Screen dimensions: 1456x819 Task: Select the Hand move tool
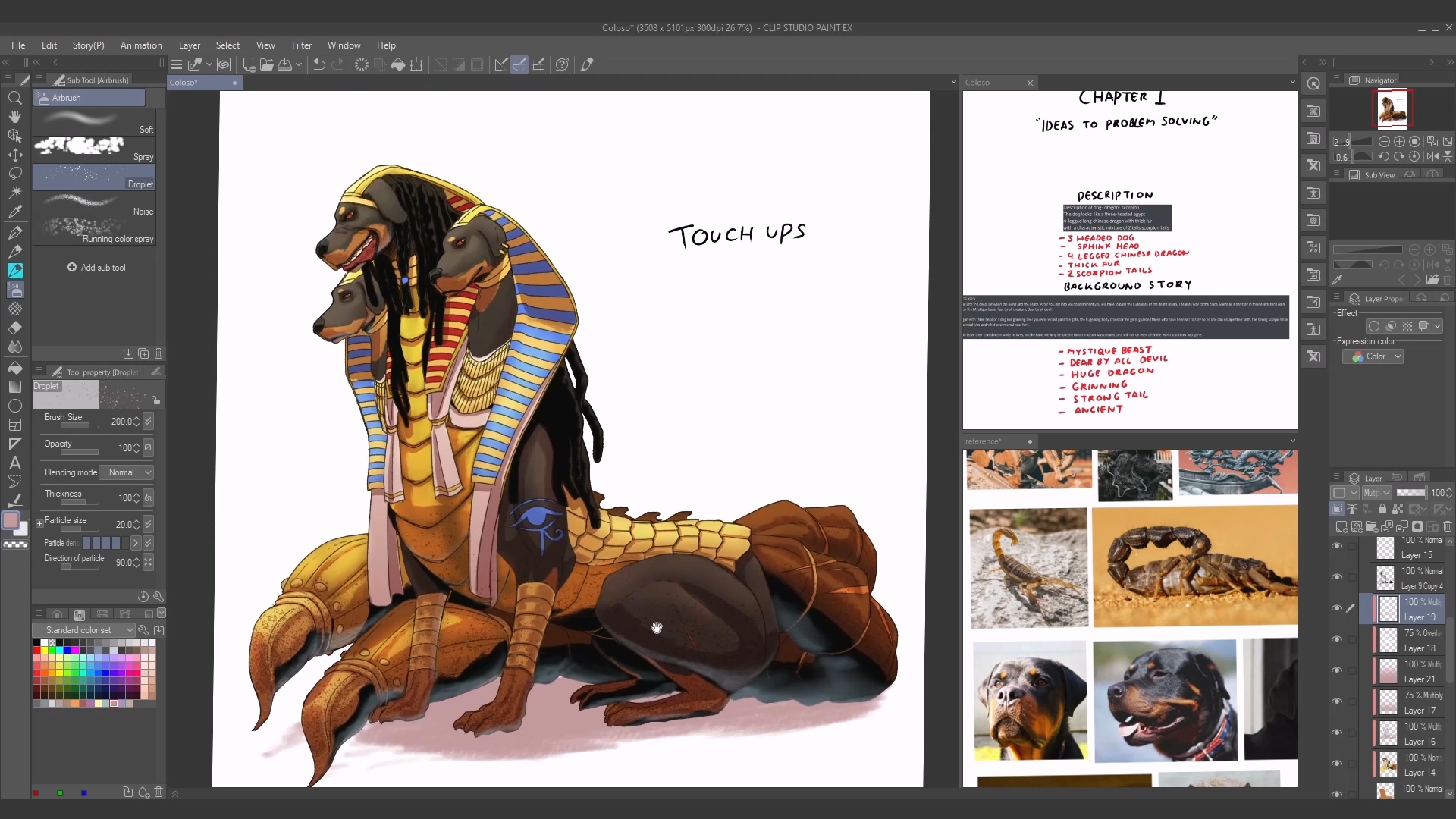pyautogui.click(x=14, y=117)
